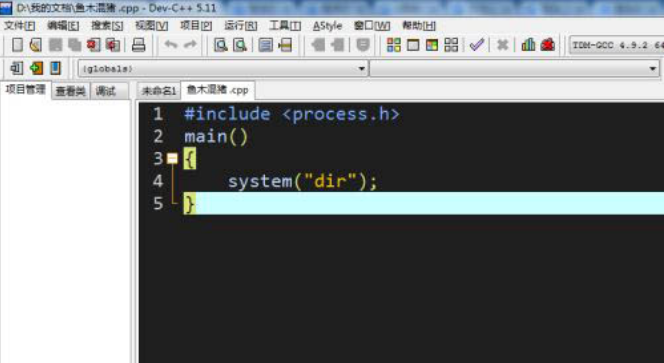Click the closing brace on line 5
Image resolution: width=664 pixels, height=363 pixels.
click(190, 204)
